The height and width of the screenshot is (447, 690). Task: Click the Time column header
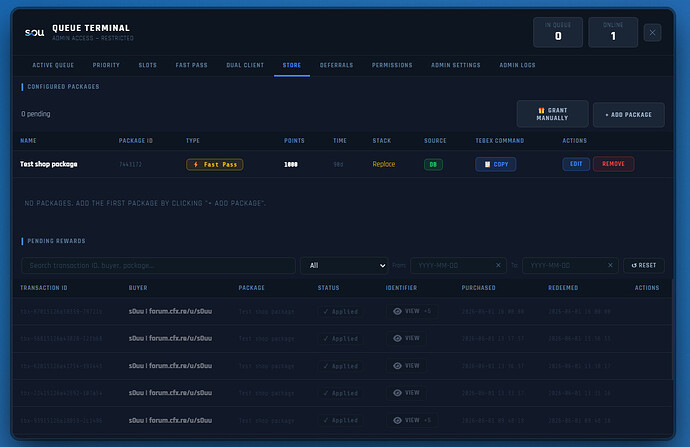pyautogui.click(x=340, y=141)
